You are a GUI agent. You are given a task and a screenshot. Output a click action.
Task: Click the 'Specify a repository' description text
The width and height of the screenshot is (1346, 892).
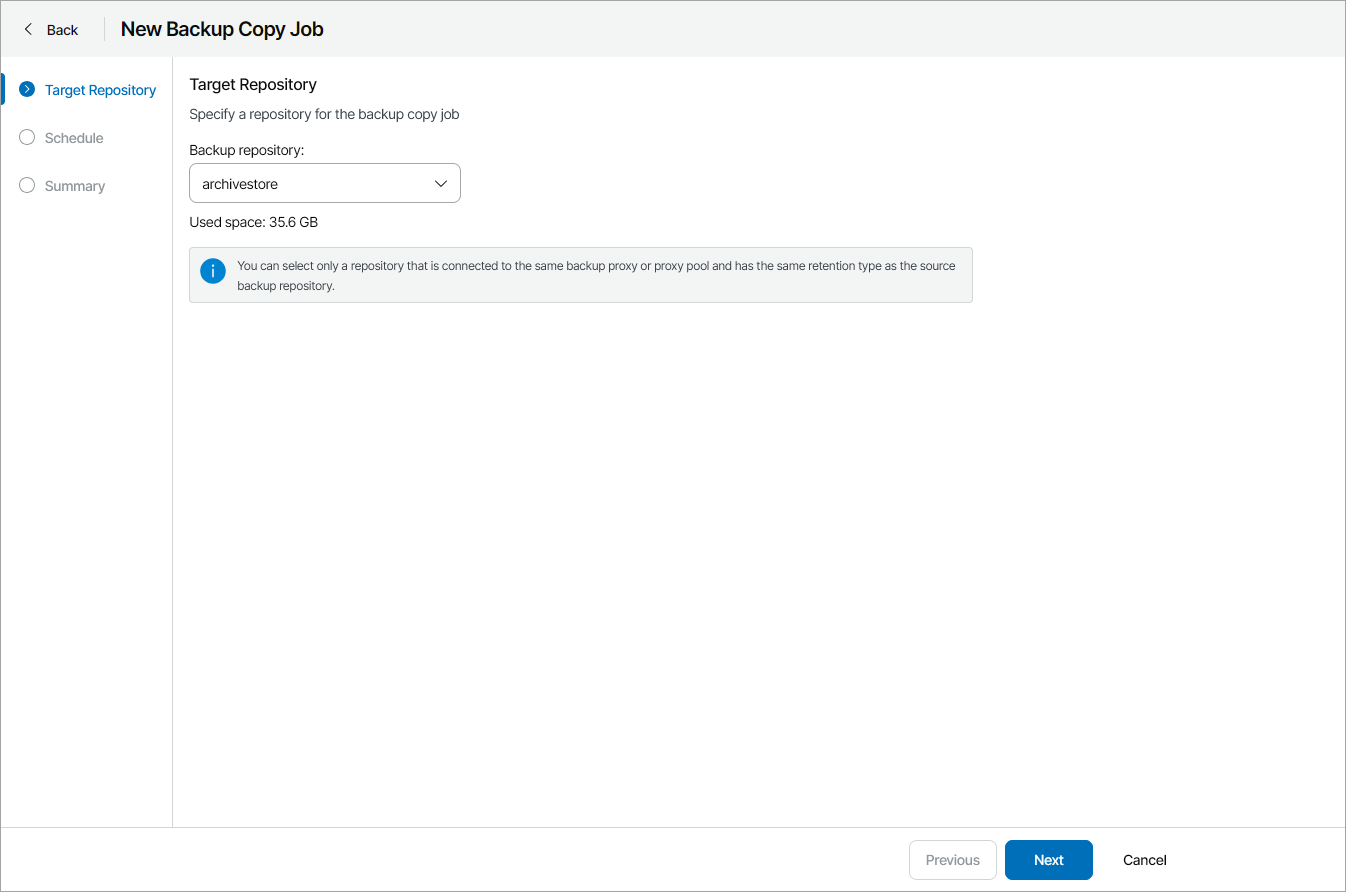point(324,114)
